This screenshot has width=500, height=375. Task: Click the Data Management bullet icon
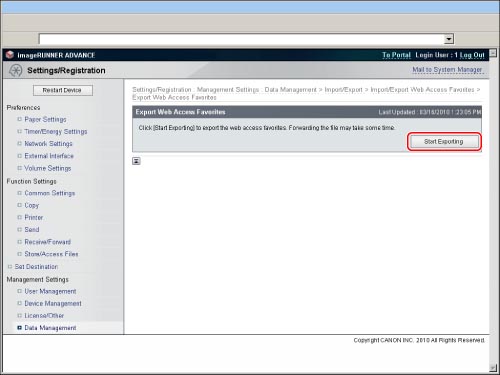[19, 328]
